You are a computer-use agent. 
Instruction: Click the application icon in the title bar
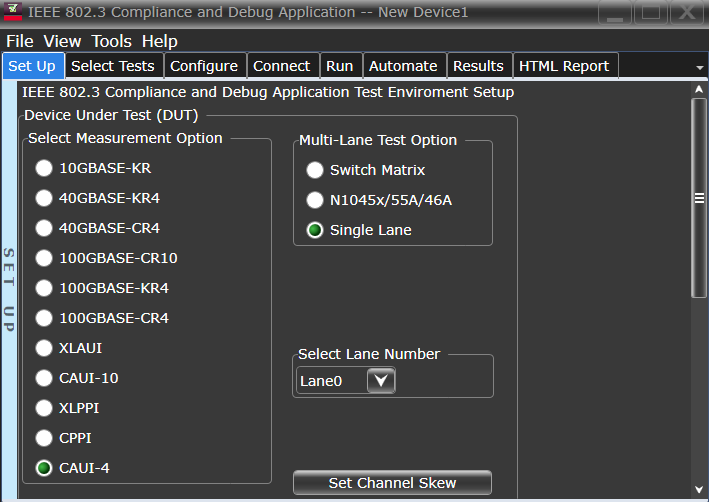14,13
